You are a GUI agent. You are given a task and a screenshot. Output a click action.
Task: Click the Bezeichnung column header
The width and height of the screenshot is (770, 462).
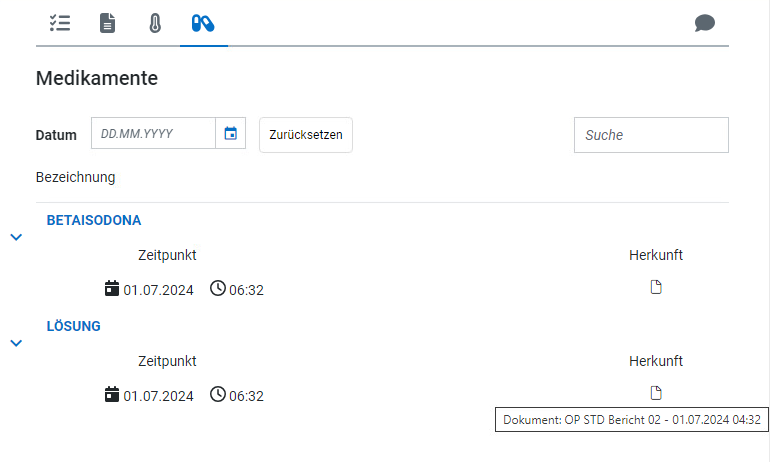(x=76, y=177)
